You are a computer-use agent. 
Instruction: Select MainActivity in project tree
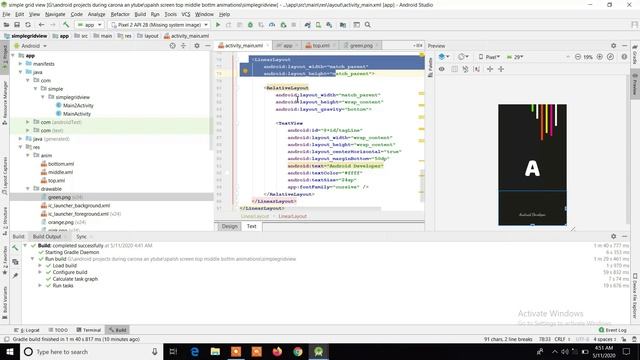pos(77,114)
